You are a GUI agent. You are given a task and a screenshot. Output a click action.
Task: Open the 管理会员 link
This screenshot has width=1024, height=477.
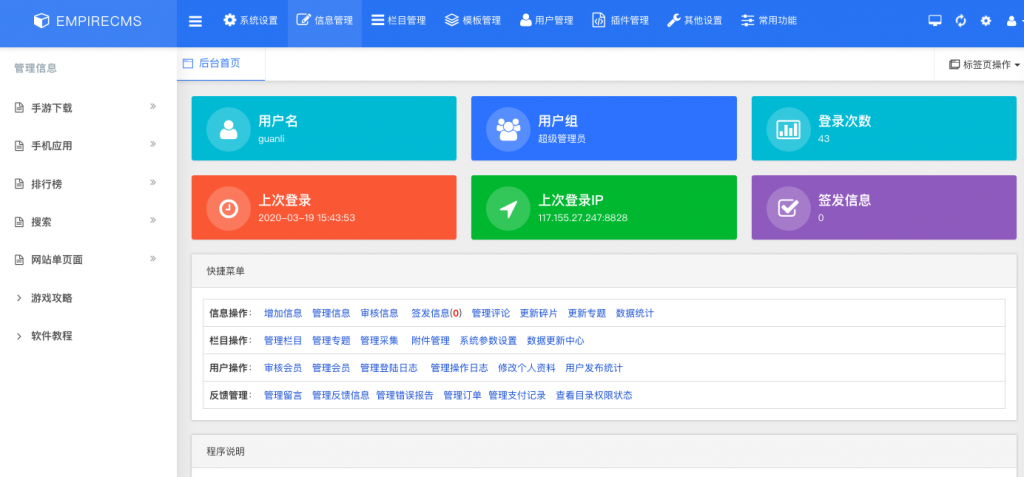pyautogui.click(x=331, y=368)
